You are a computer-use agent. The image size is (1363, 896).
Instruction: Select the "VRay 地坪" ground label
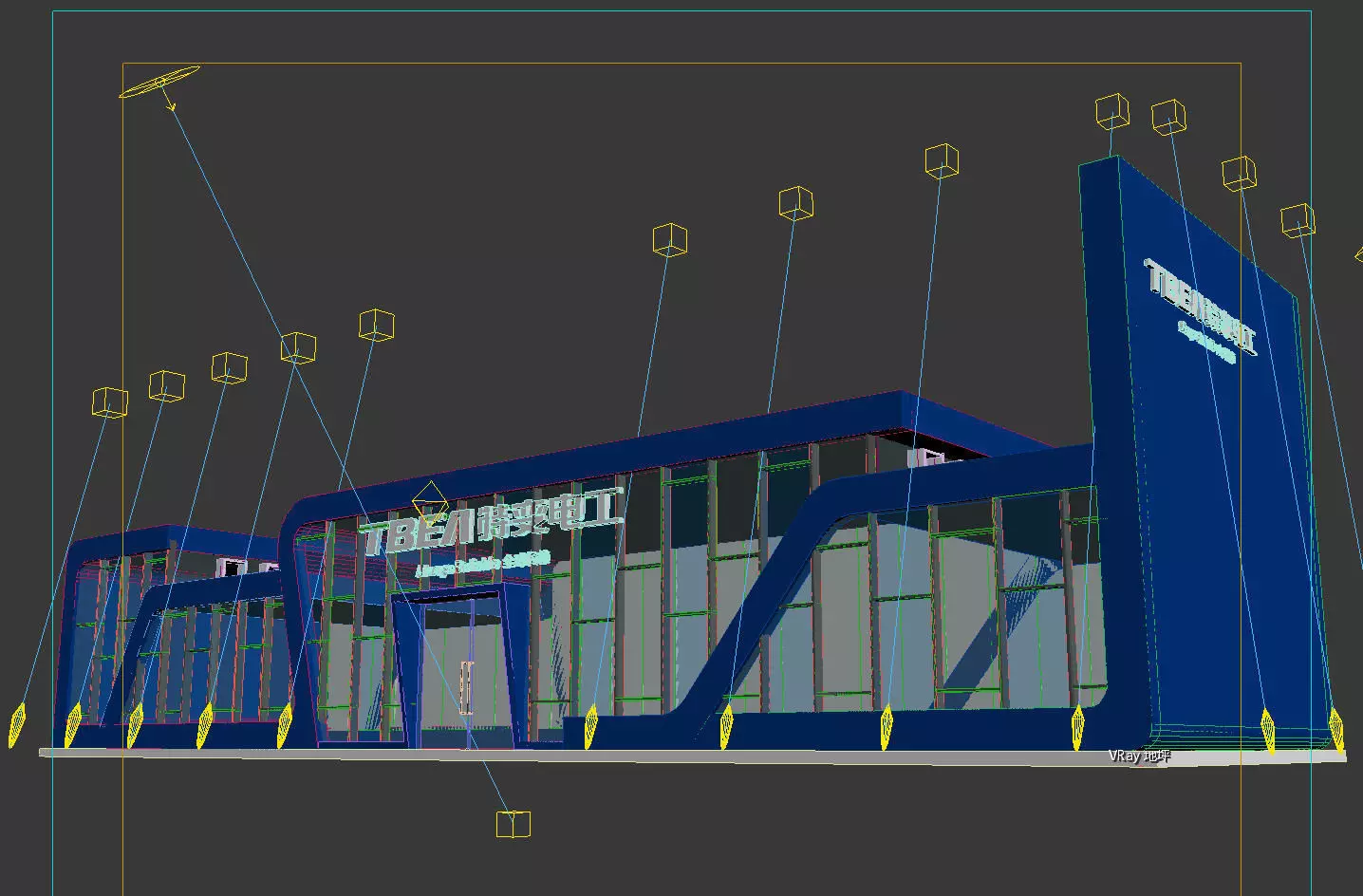[x=1139, y=756]
